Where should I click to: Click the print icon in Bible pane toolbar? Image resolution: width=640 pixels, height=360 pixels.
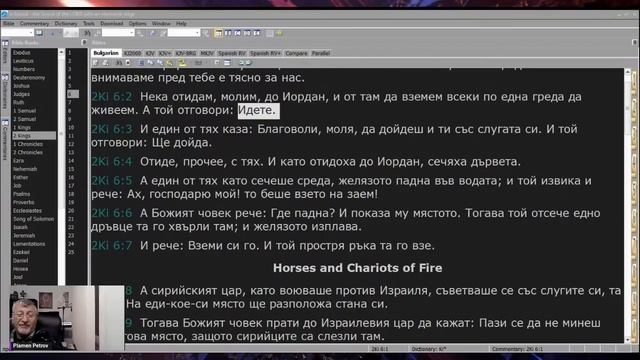tap(105, 63)
